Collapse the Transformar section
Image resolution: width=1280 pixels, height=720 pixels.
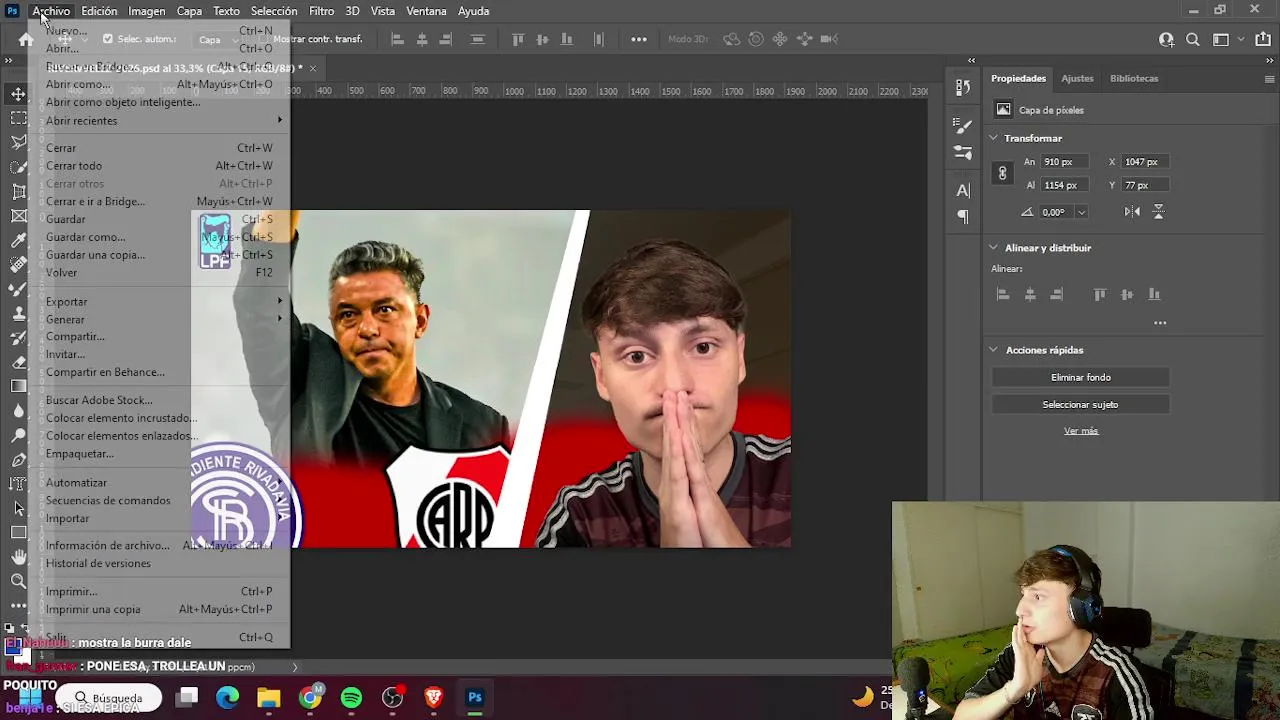994,138
